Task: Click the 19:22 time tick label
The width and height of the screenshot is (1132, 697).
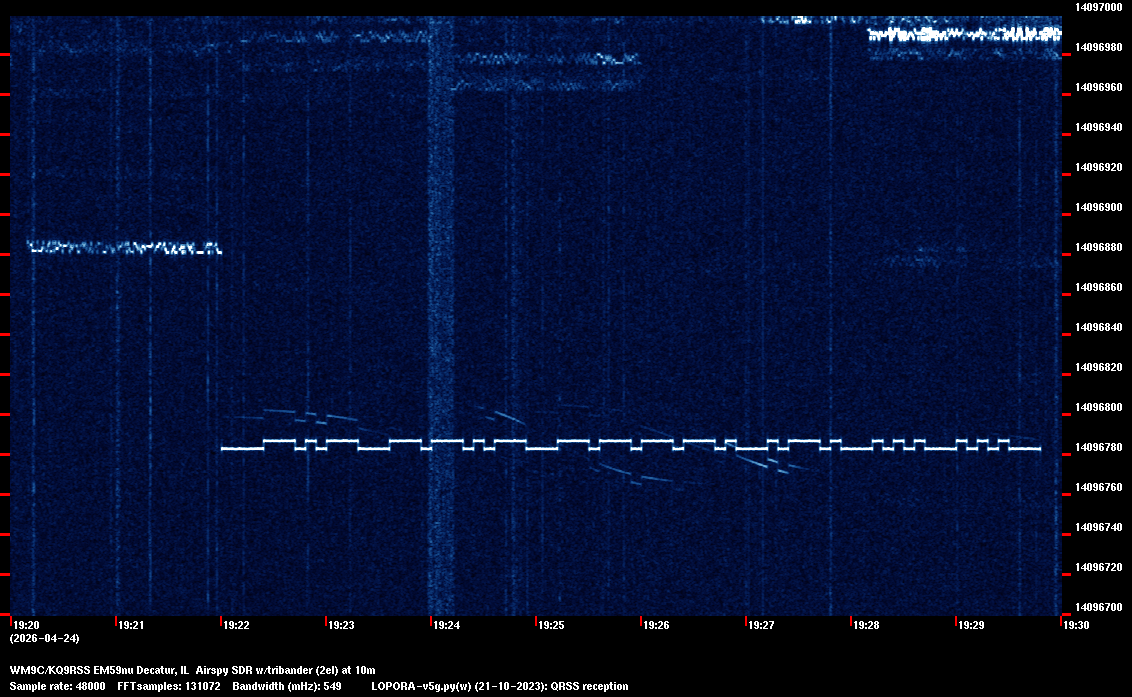Action: tap(236, 625)
